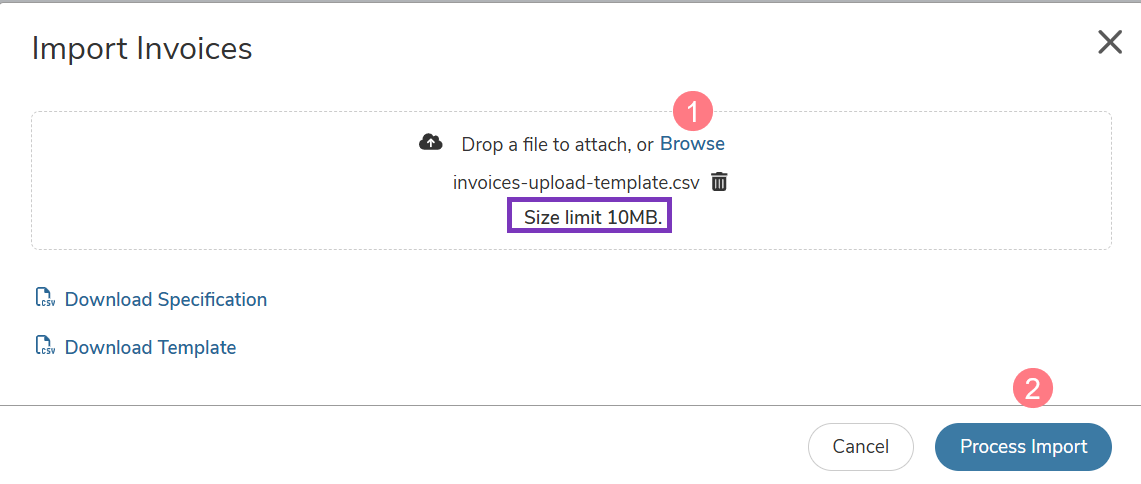1141x484 pixels.
Task: Open the Download Template link
Action: coord(151,347)
